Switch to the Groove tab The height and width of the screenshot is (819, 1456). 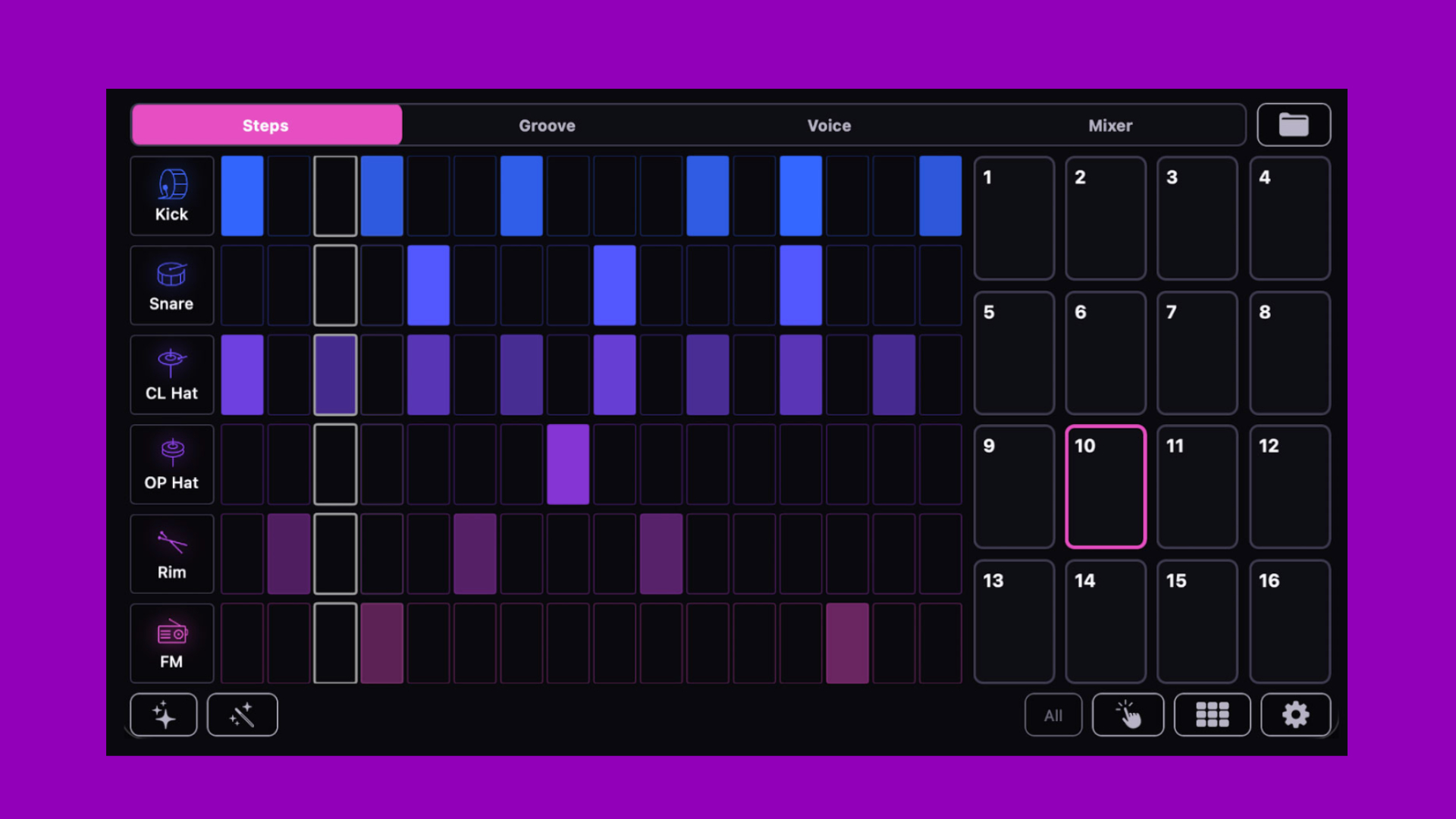547,125
